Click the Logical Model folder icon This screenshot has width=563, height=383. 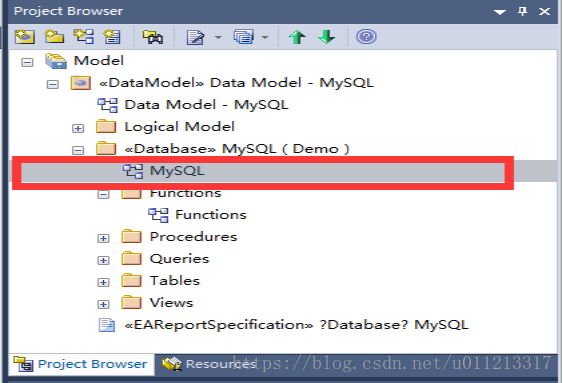[106, 126]
